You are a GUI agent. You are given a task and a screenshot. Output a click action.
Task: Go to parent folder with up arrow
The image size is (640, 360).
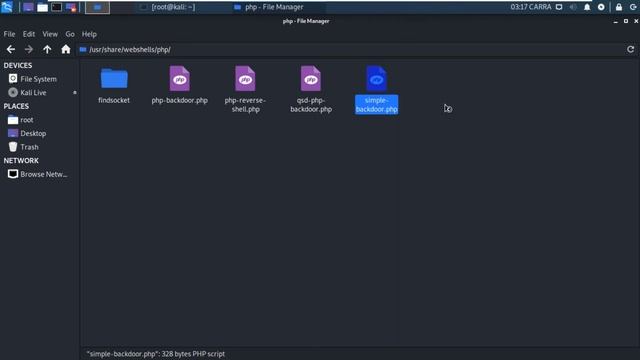tap(47, 49)
